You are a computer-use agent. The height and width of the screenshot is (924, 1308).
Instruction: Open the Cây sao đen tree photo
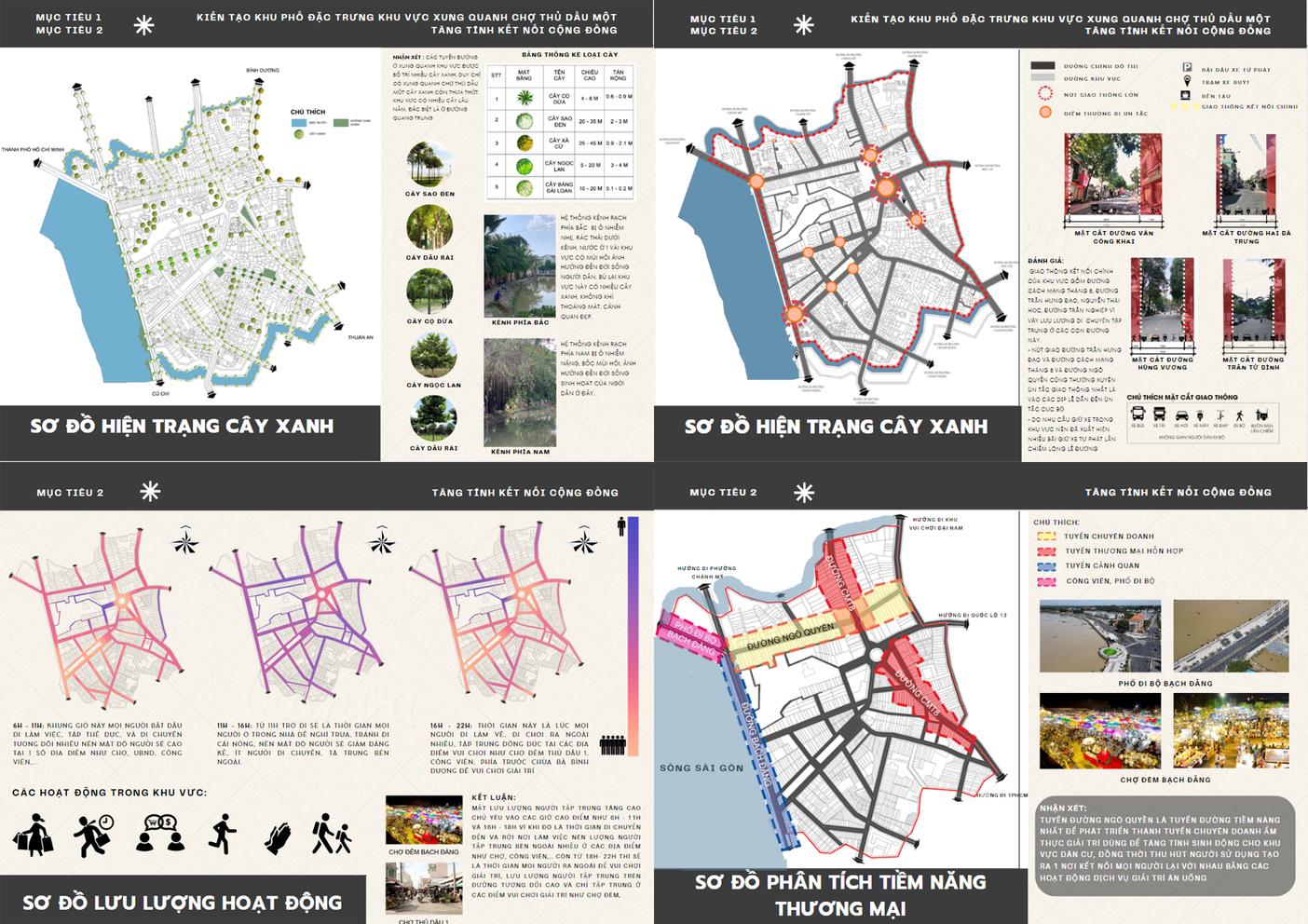(x=430, y=166)
